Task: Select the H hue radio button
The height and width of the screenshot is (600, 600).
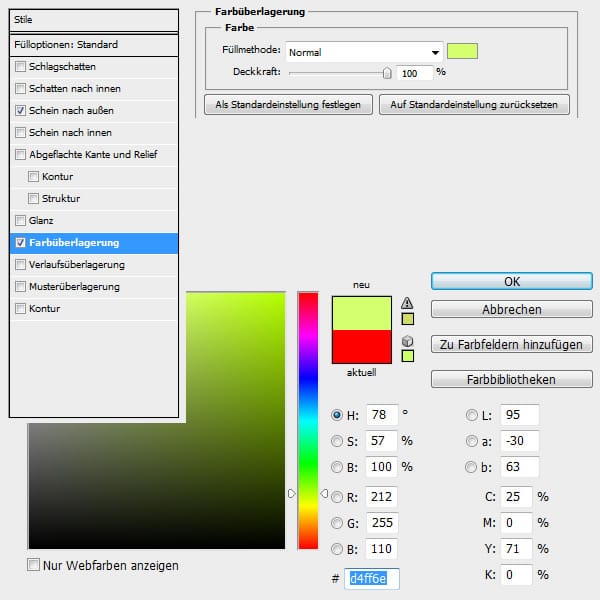Action: click(337, 415)
